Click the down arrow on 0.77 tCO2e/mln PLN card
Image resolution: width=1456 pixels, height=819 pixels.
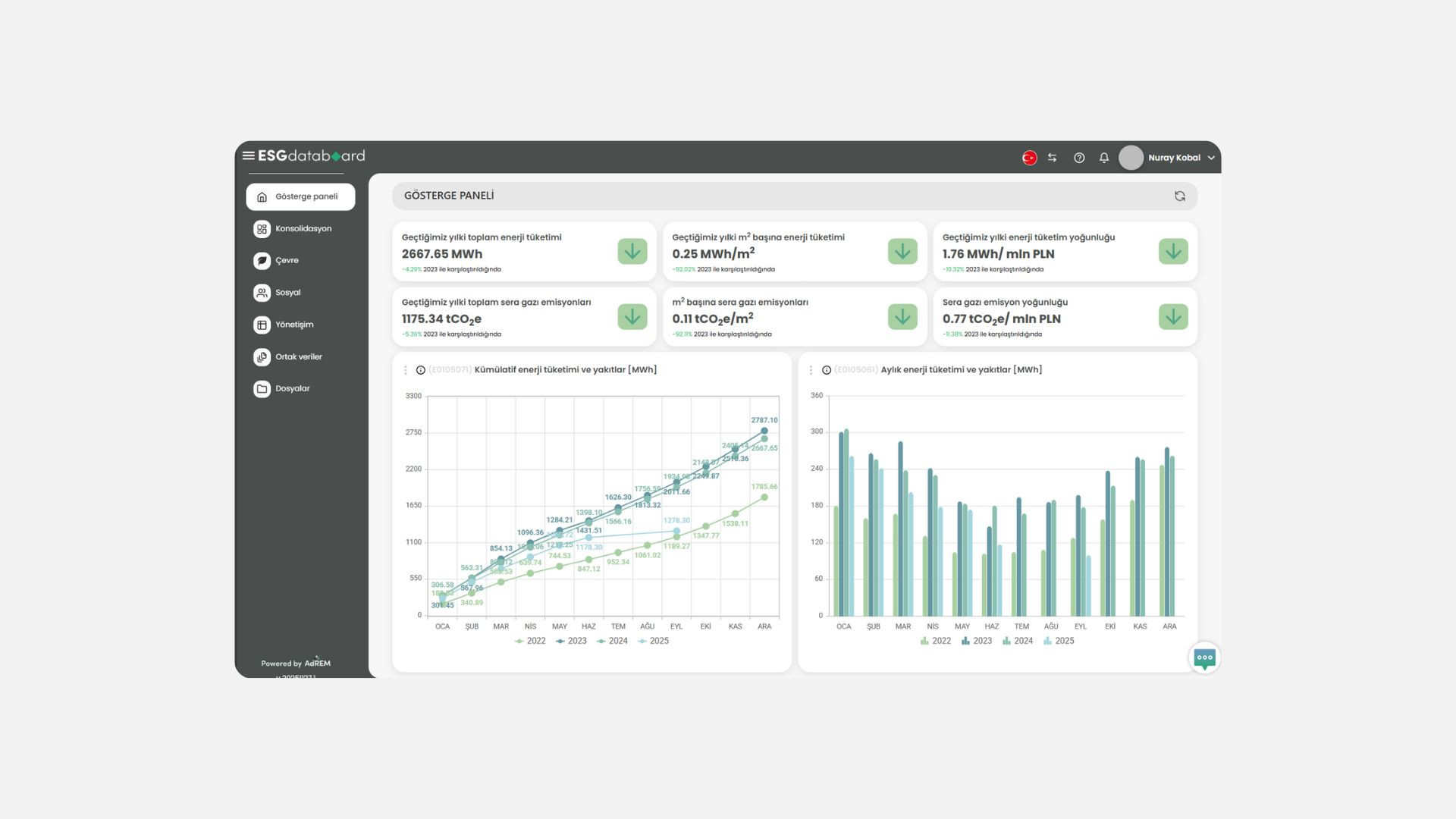[x=1173, y=317]
